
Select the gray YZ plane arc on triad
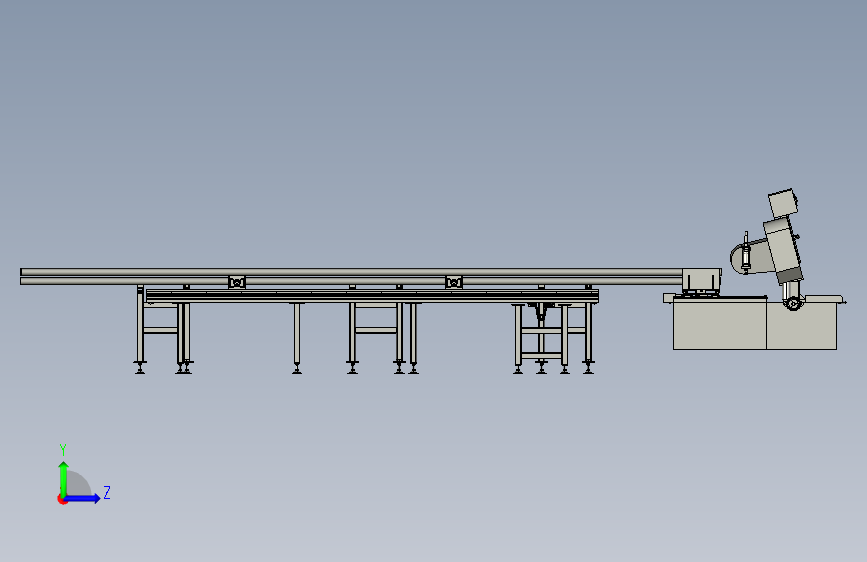point(79,483)
